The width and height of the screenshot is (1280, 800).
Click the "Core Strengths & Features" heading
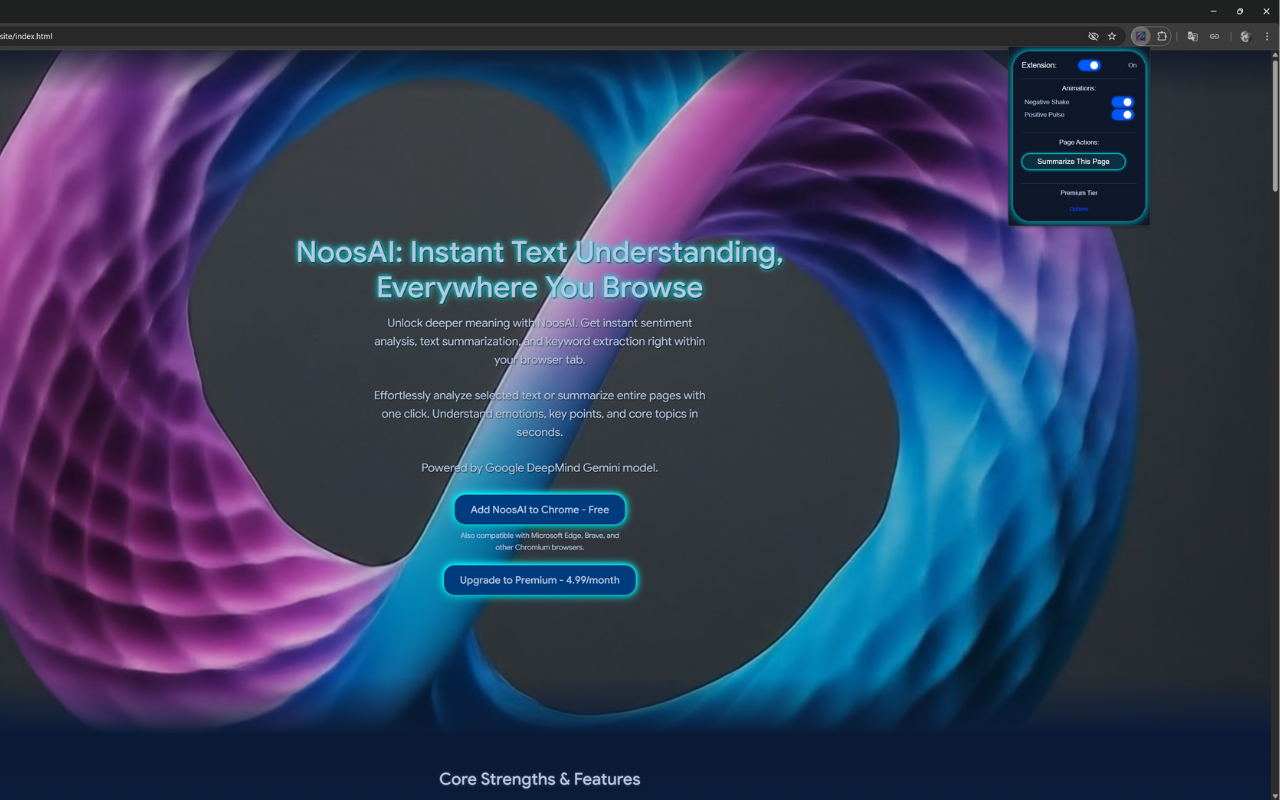pyautogui.click(x=540, y=779)
